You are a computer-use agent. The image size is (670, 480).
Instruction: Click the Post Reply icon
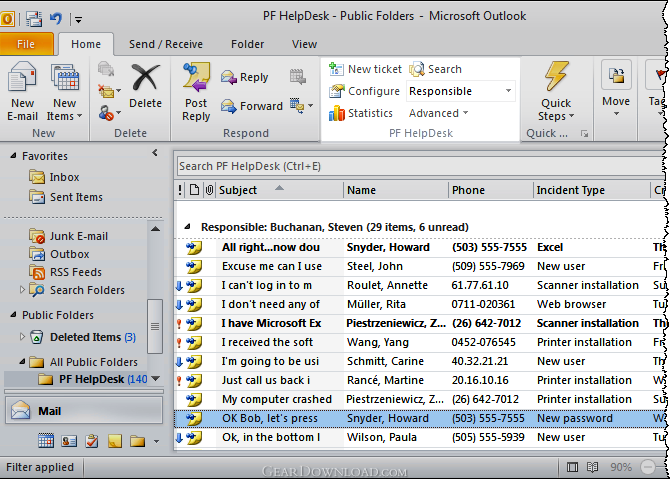[x=196, y=77]
